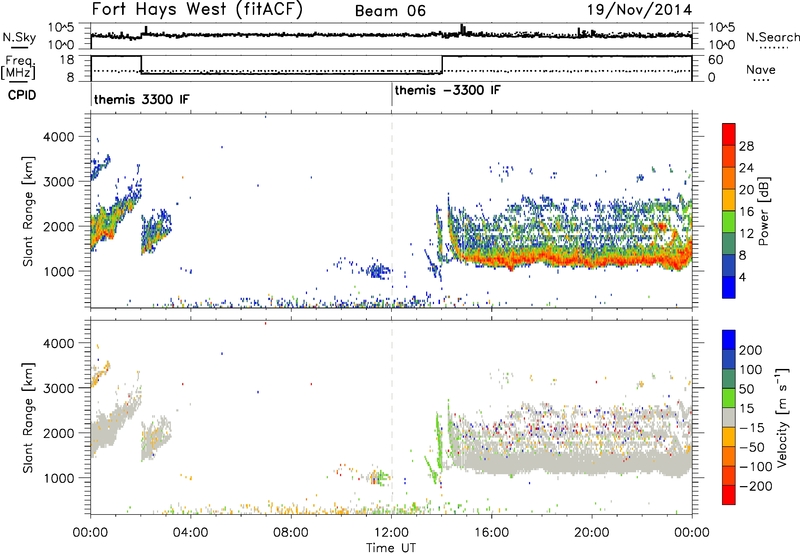Click the '60' Nave axis tick
The height and width of the screenshot is (554, 800).
pos(716,60)
